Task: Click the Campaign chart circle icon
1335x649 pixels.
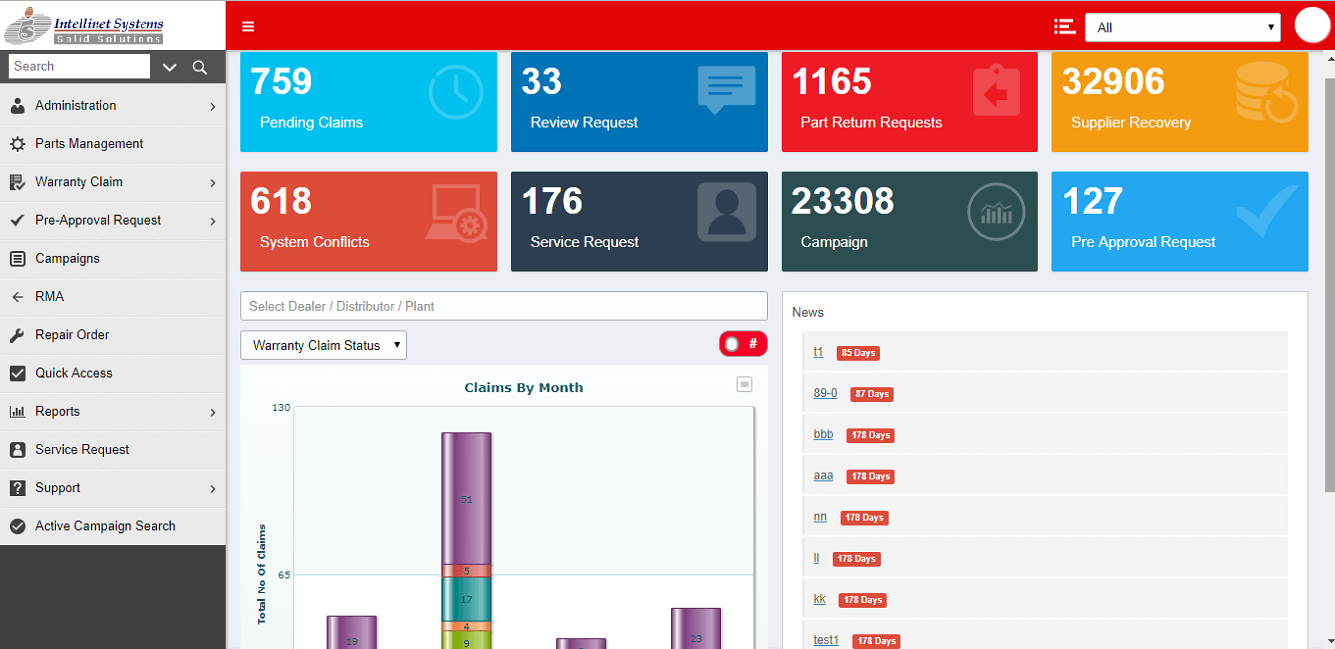Action: click(x=996, y=212)
